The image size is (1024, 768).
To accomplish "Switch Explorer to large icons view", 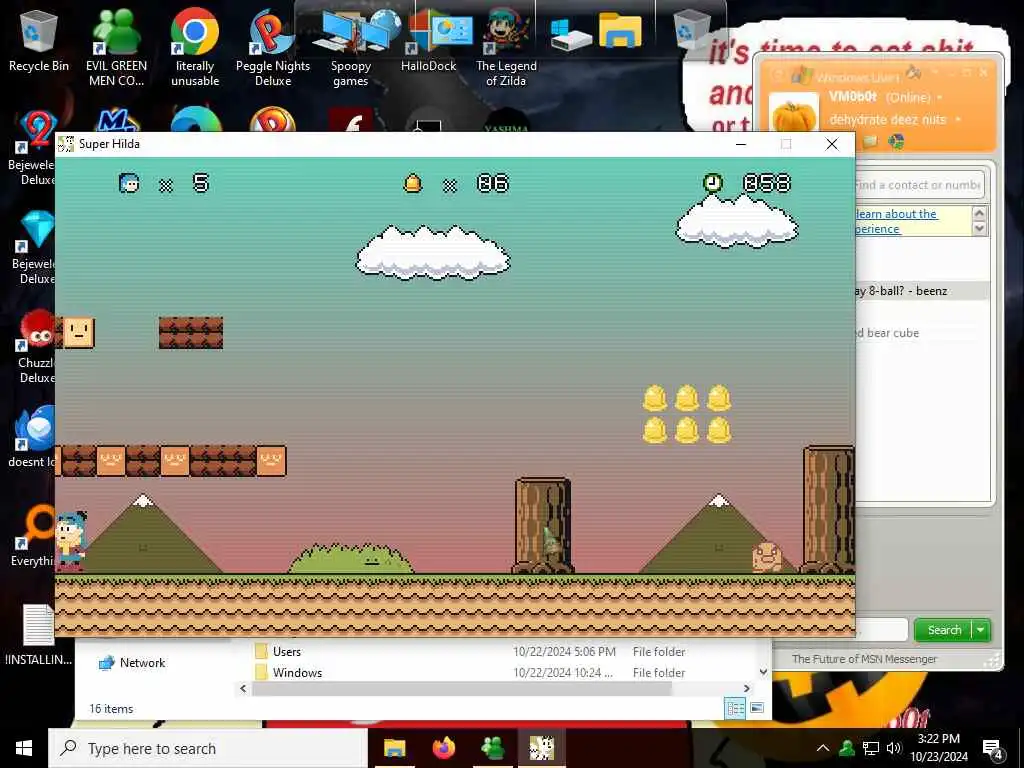I will [757, 708].
